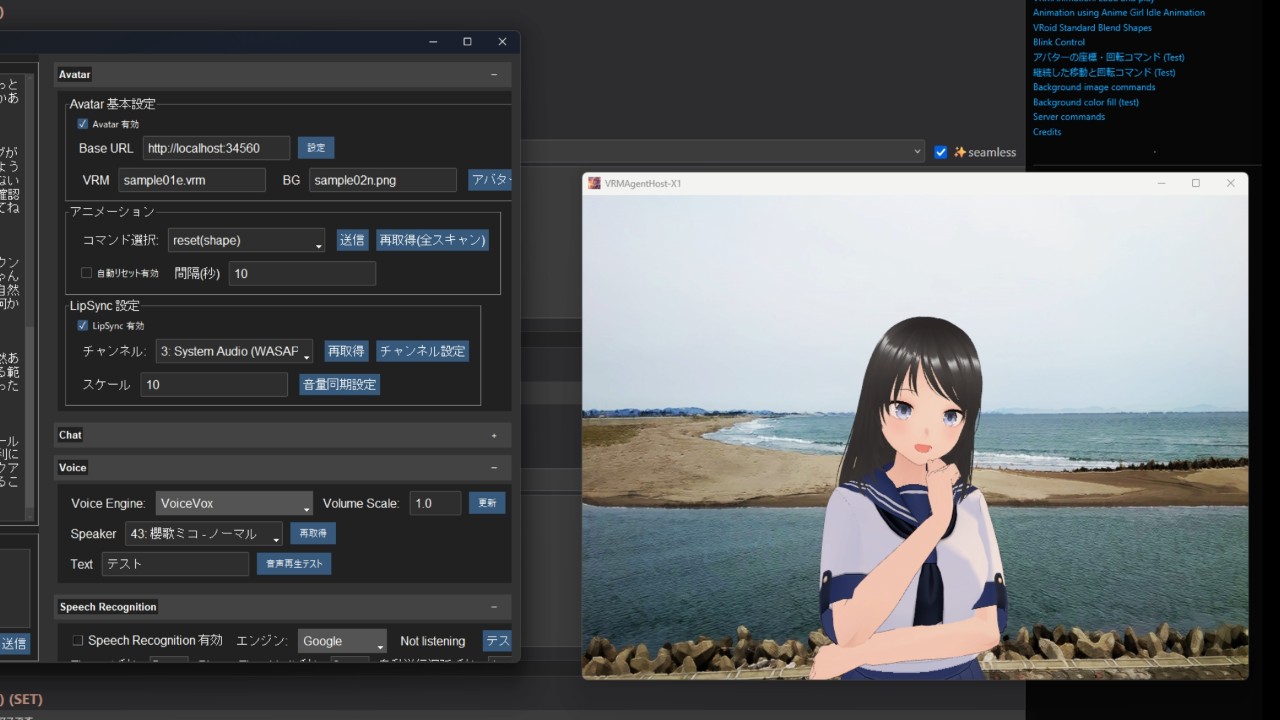Uncheck the seamless checkbox
1280x720 pixels.
(940, 152)
